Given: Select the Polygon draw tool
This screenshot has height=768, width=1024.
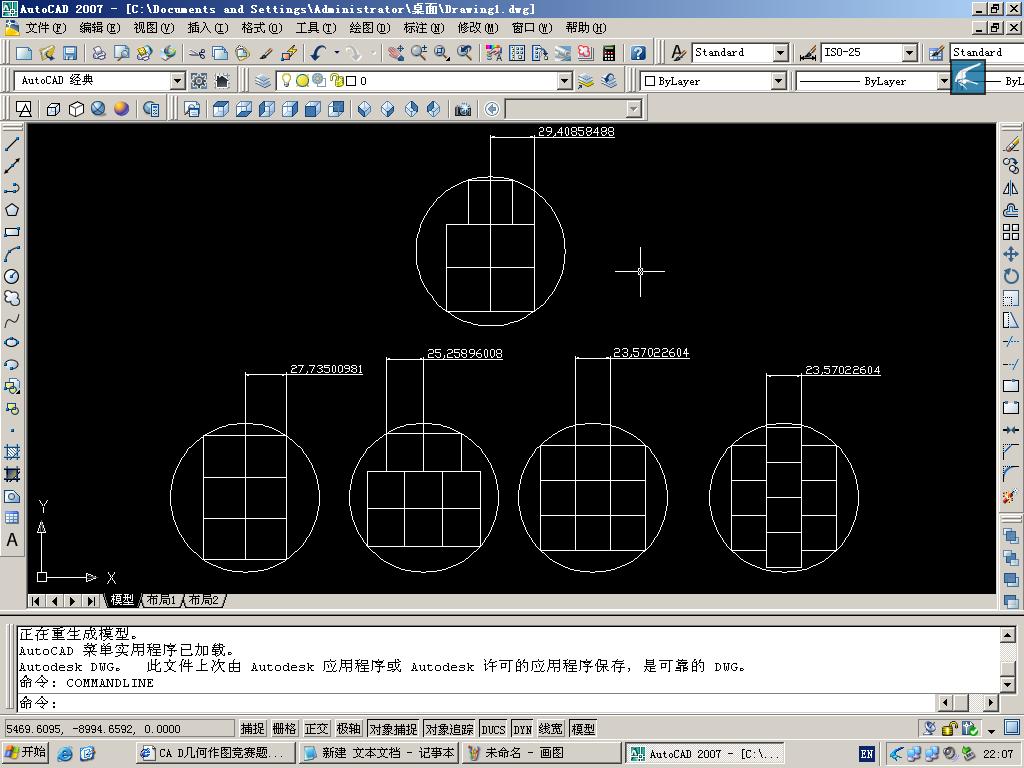Looking at the screenshot, I should click(x=12, y=210).
